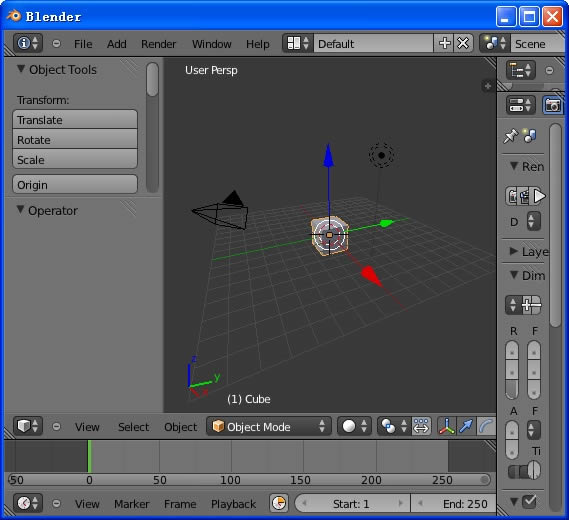Click the Translate button
Screen dimensions: 569x520
coord(75,120)
